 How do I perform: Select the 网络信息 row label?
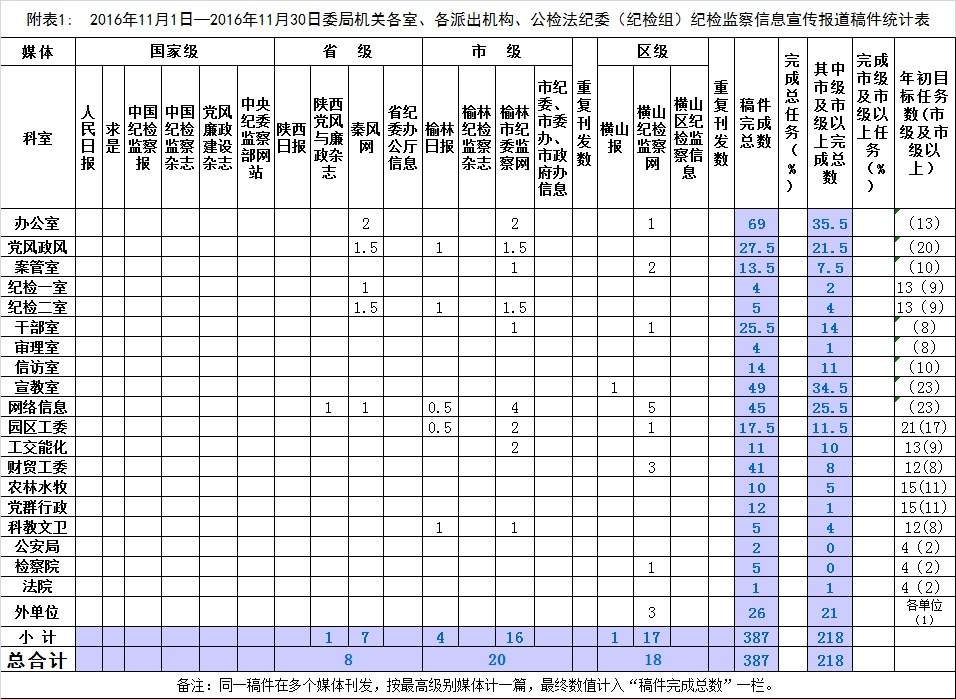pos(38,407)
